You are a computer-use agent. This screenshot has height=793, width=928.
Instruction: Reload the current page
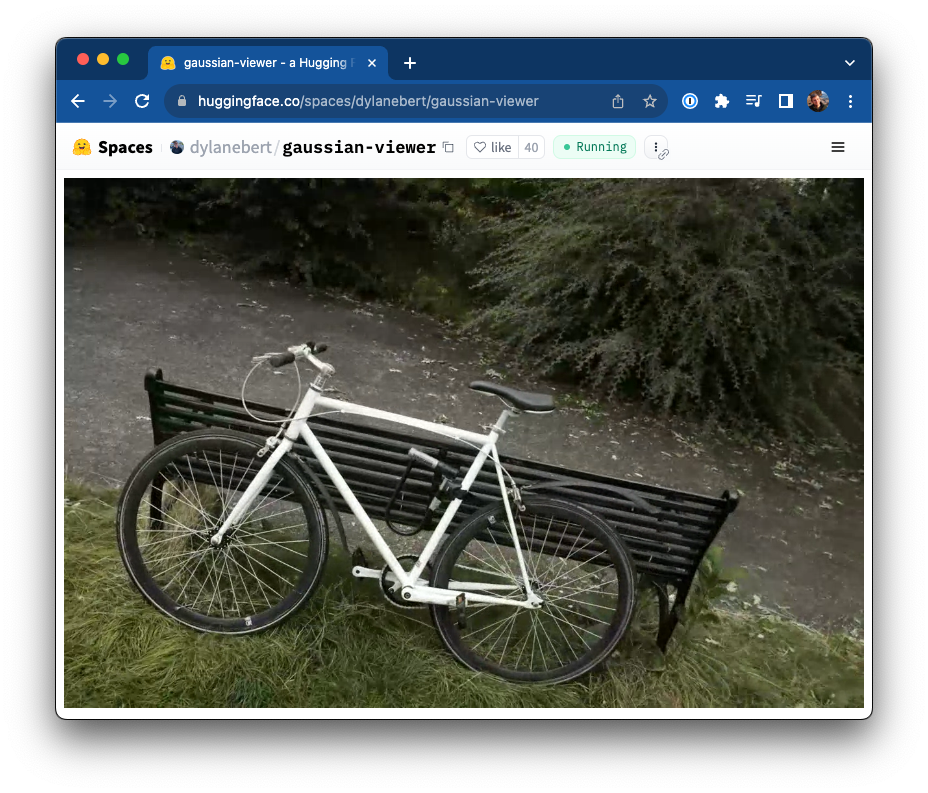pos(142,101)
